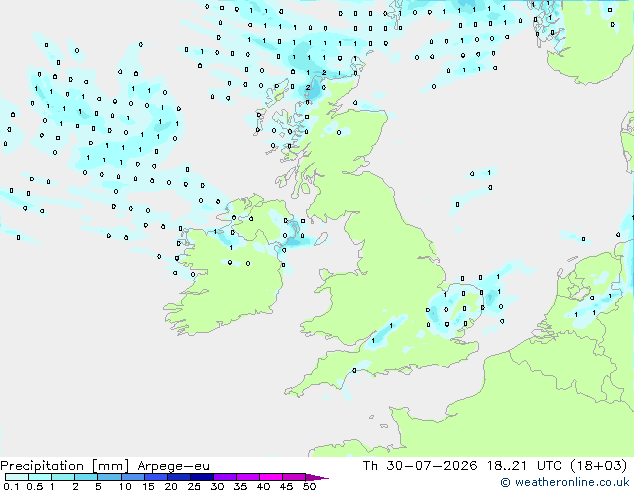This screenshot has height=490, width=634.
Task: Select the 20–25 mm legend swatch
Action: tap(178, 477)
